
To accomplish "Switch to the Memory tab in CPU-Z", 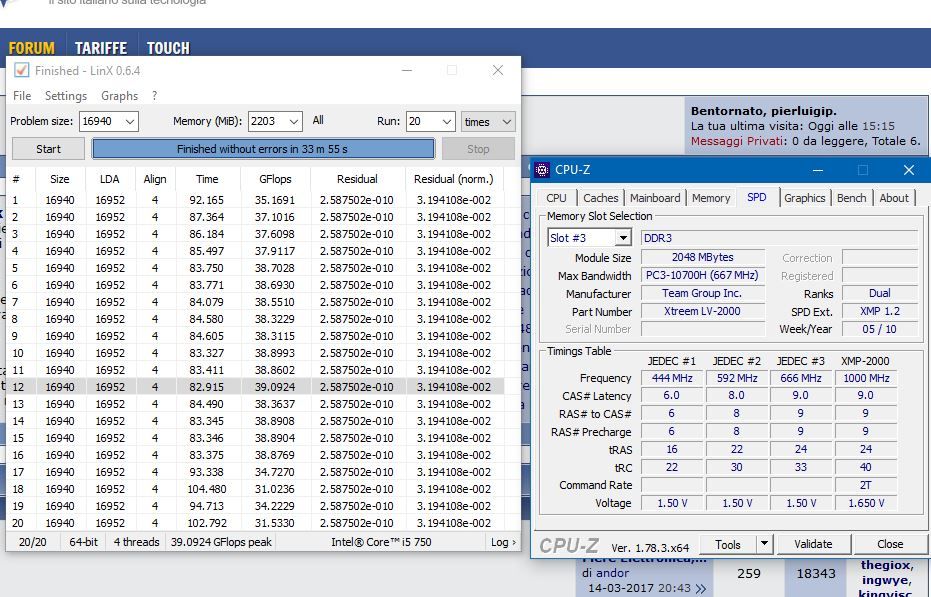I will 710,198.
